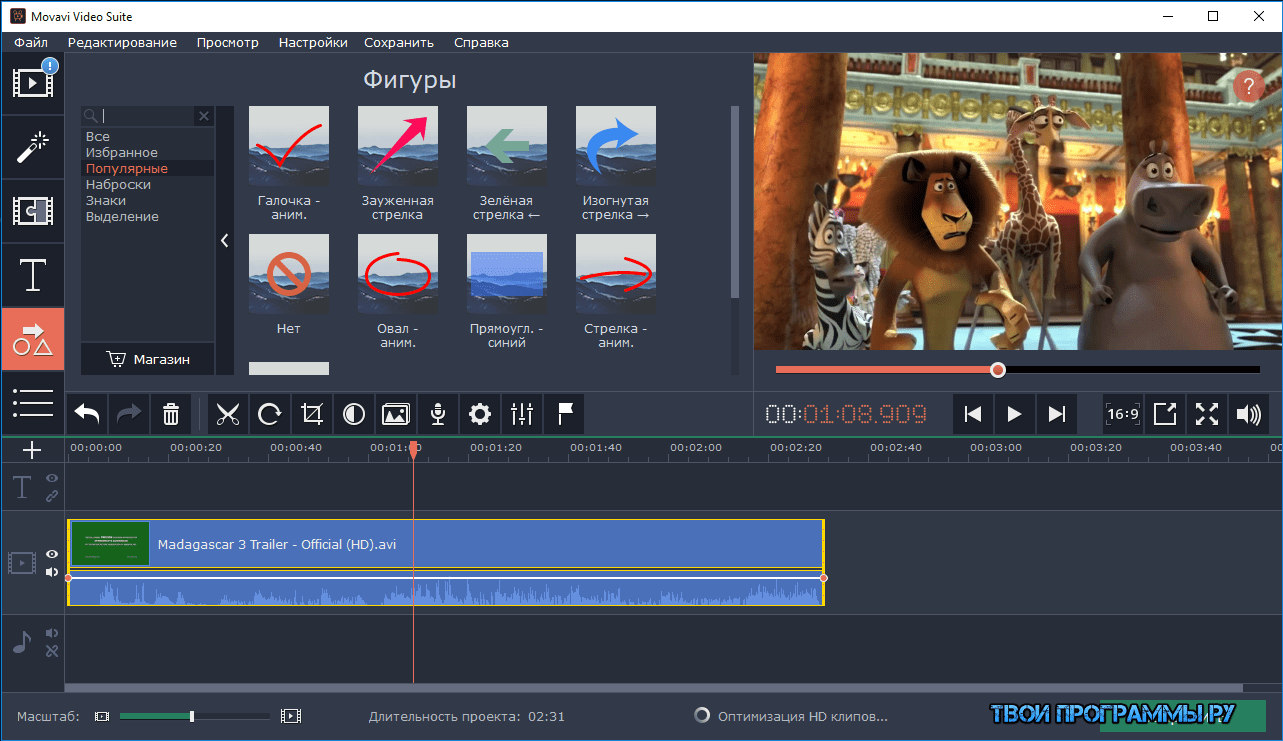
Task: Open the Titles text tab
Action: click(x=32, y=275)
